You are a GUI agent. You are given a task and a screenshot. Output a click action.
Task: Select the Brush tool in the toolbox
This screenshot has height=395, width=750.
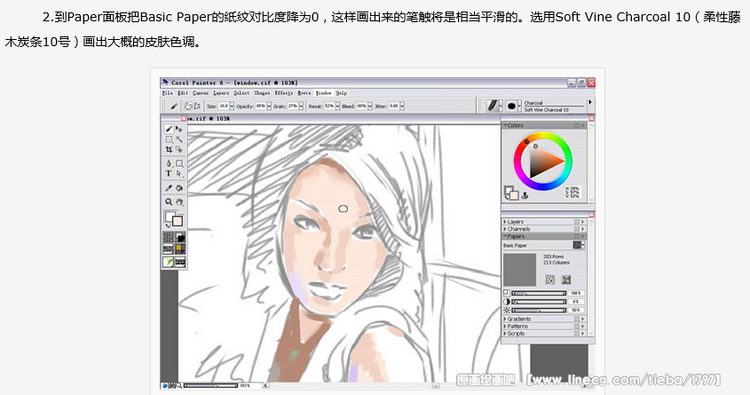click(x=168, y=129)
